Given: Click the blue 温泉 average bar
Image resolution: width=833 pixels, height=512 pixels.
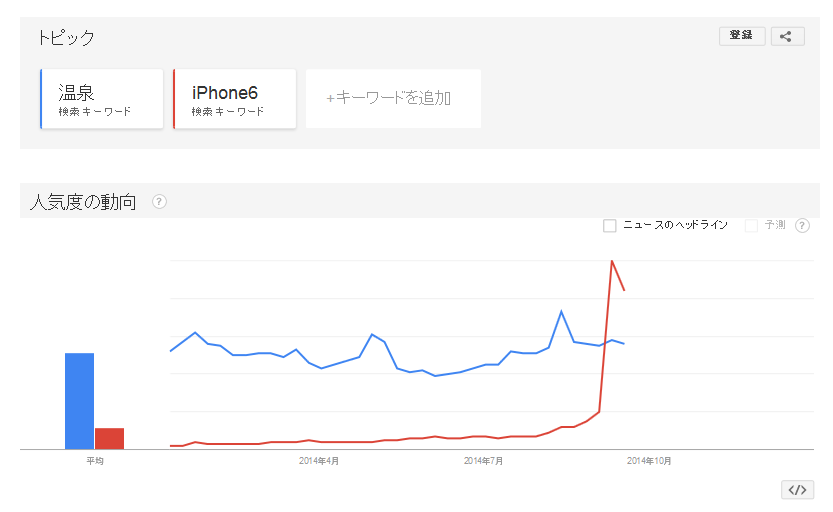Looking at the screenshot, I should (x=80, y=401).
